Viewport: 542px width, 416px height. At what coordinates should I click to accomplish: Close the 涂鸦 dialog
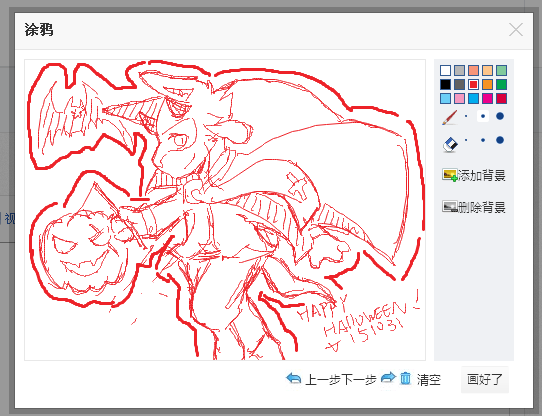point(516,30)
